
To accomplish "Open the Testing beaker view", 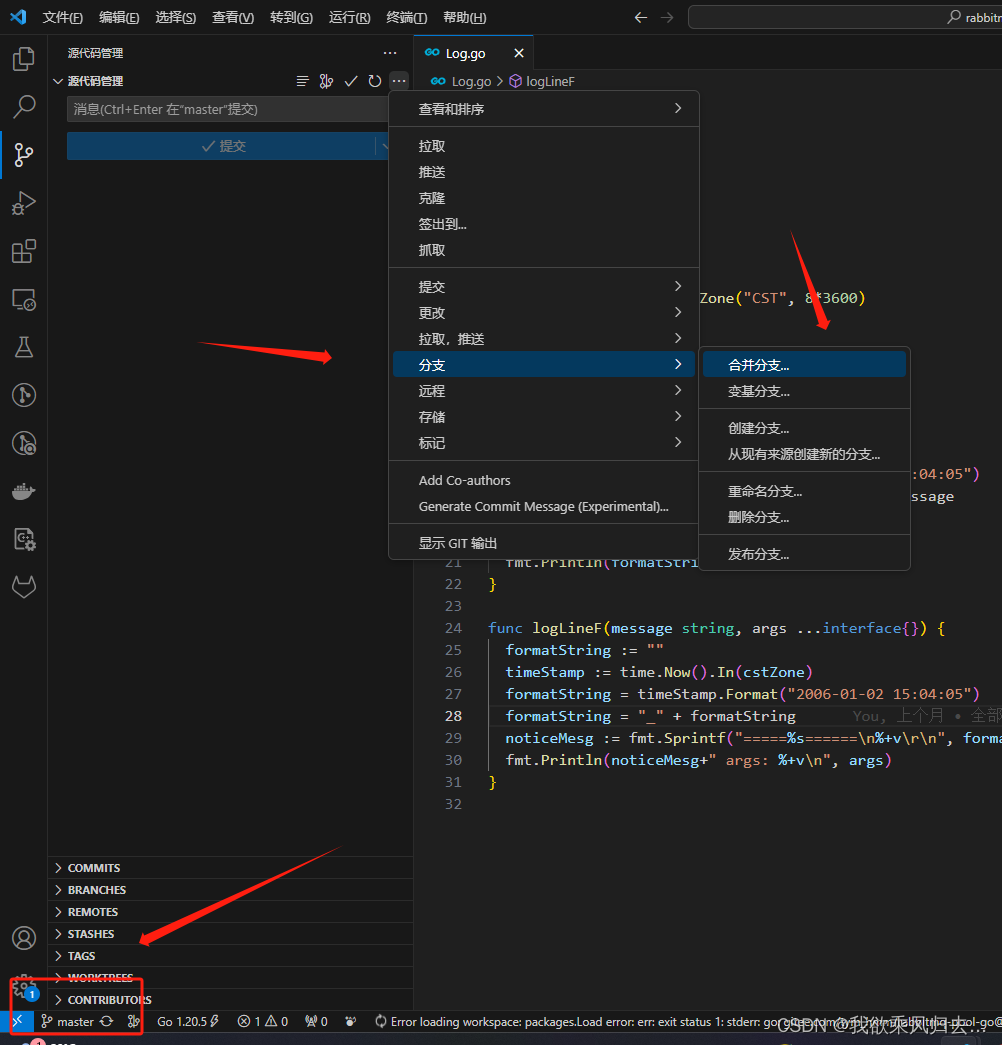I will [x=24, y=347].
